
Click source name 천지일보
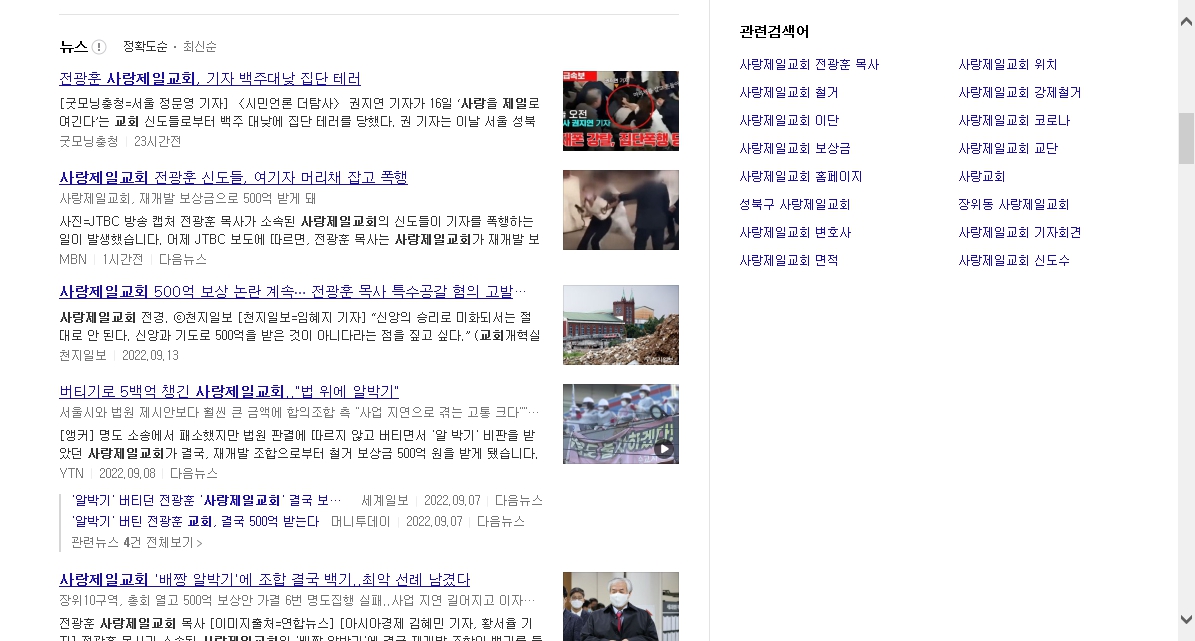click(x=82, y=356)
